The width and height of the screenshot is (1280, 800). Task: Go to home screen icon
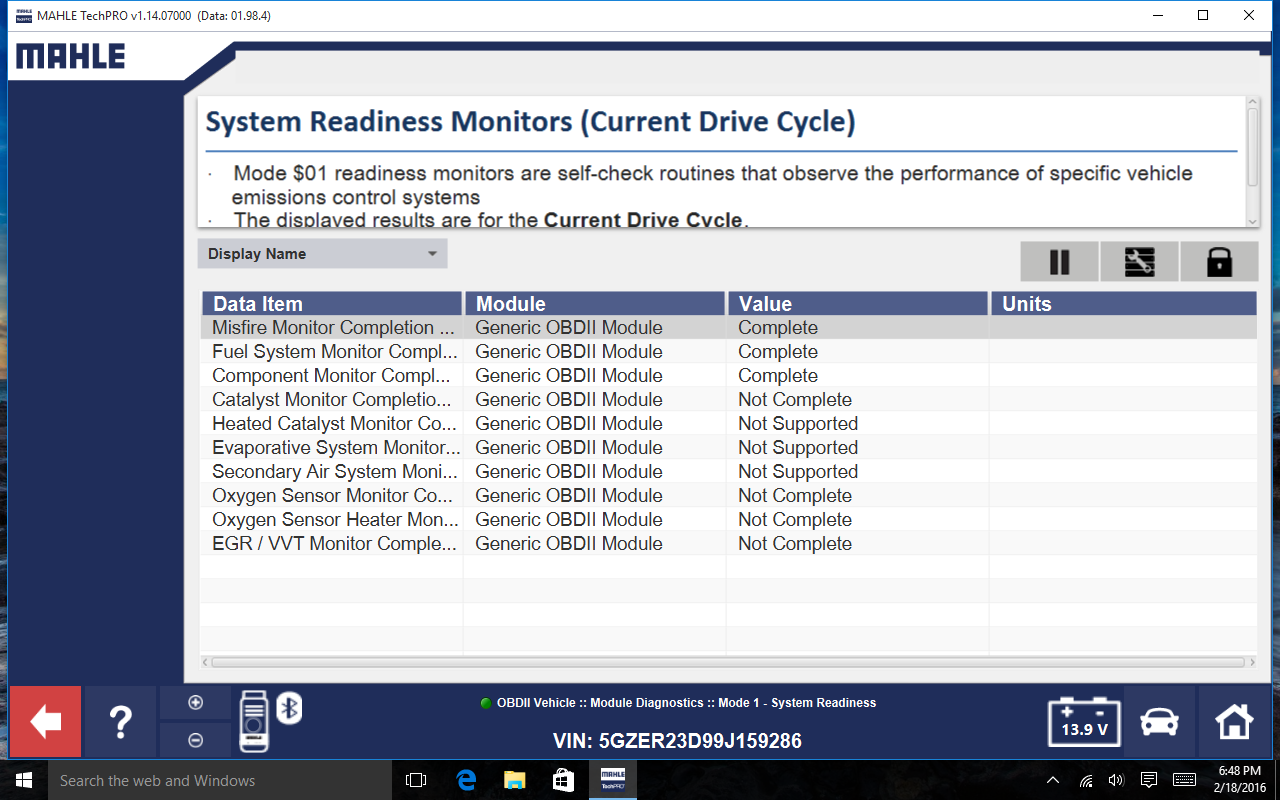click(x=1234, y=721)
